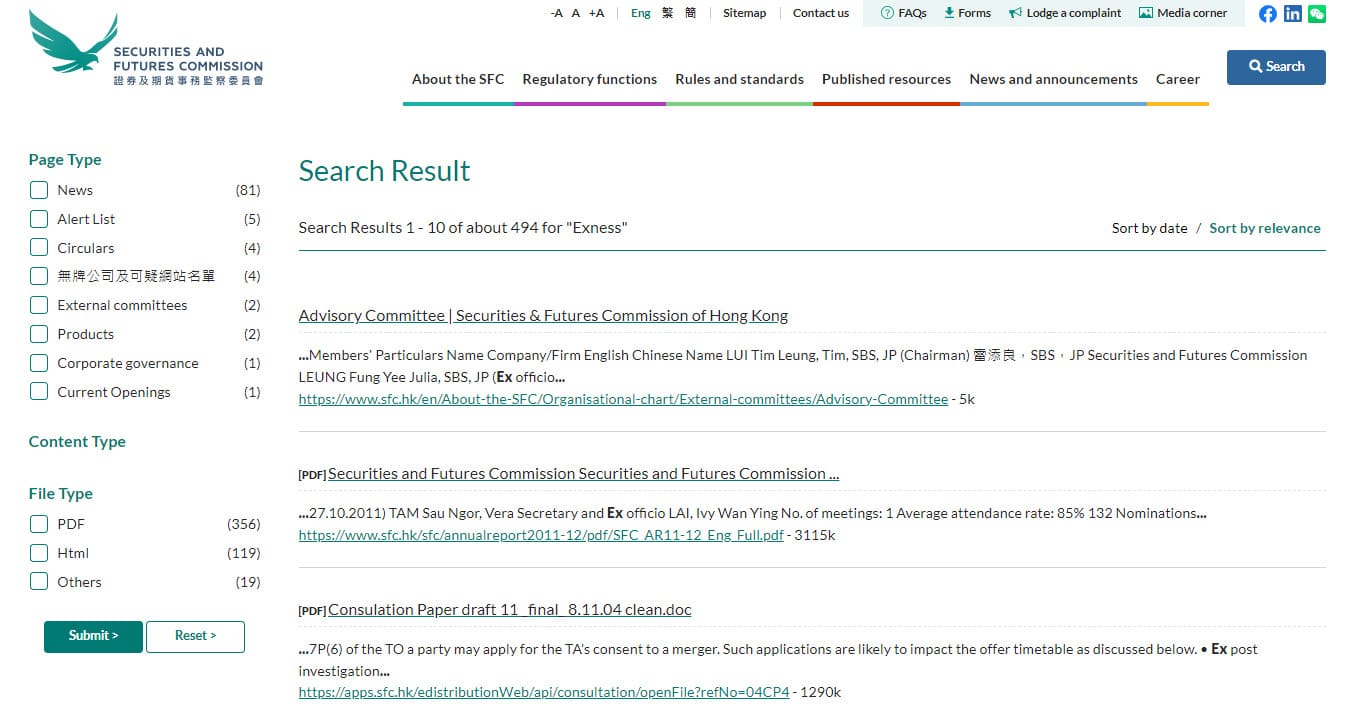Tick the Current Openings checkbox
This screenshot has height=710, width=1358.
pyautogui.click(x=39, y=392)
